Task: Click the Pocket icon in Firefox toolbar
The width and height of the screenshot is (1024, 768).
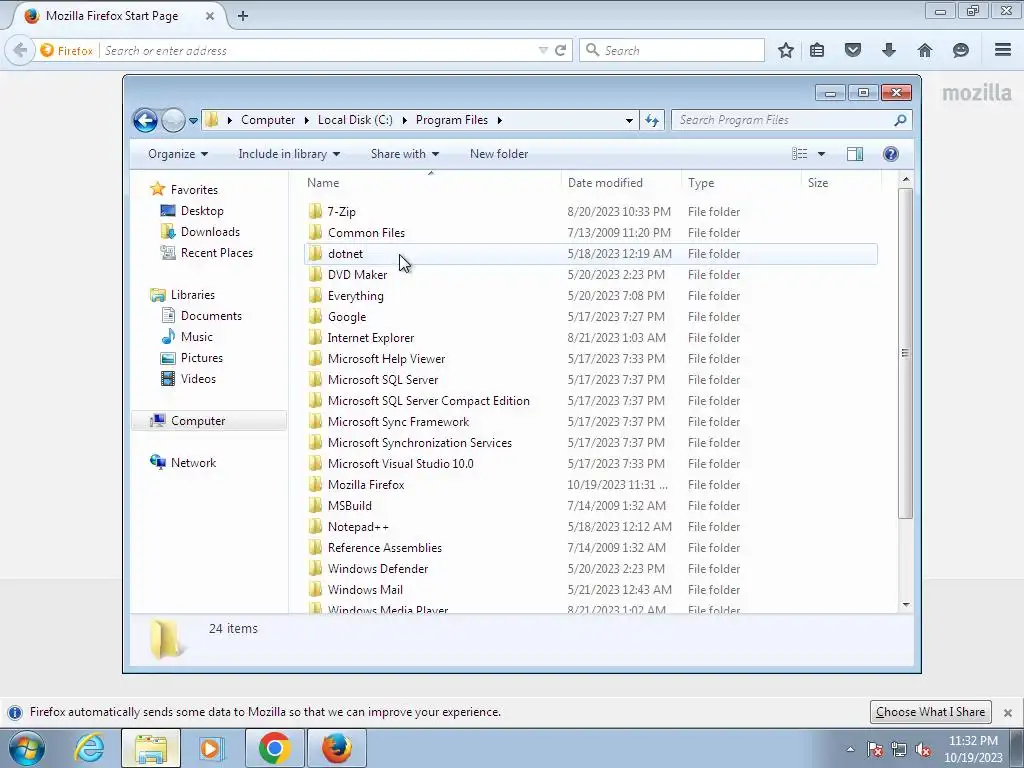Action: pos(853,50)
